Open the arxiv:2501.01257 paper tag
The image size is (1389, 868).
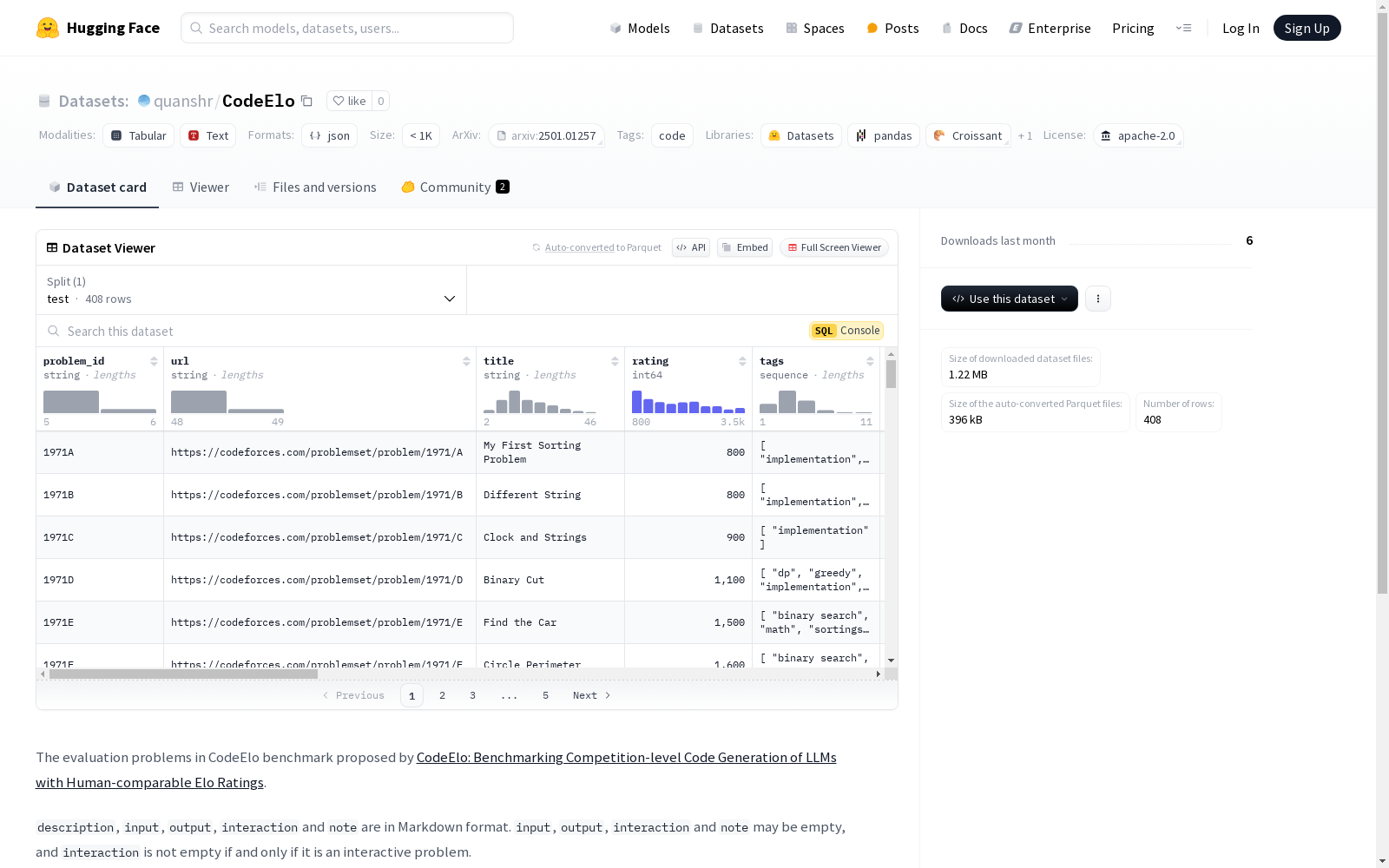click(546, 135)
